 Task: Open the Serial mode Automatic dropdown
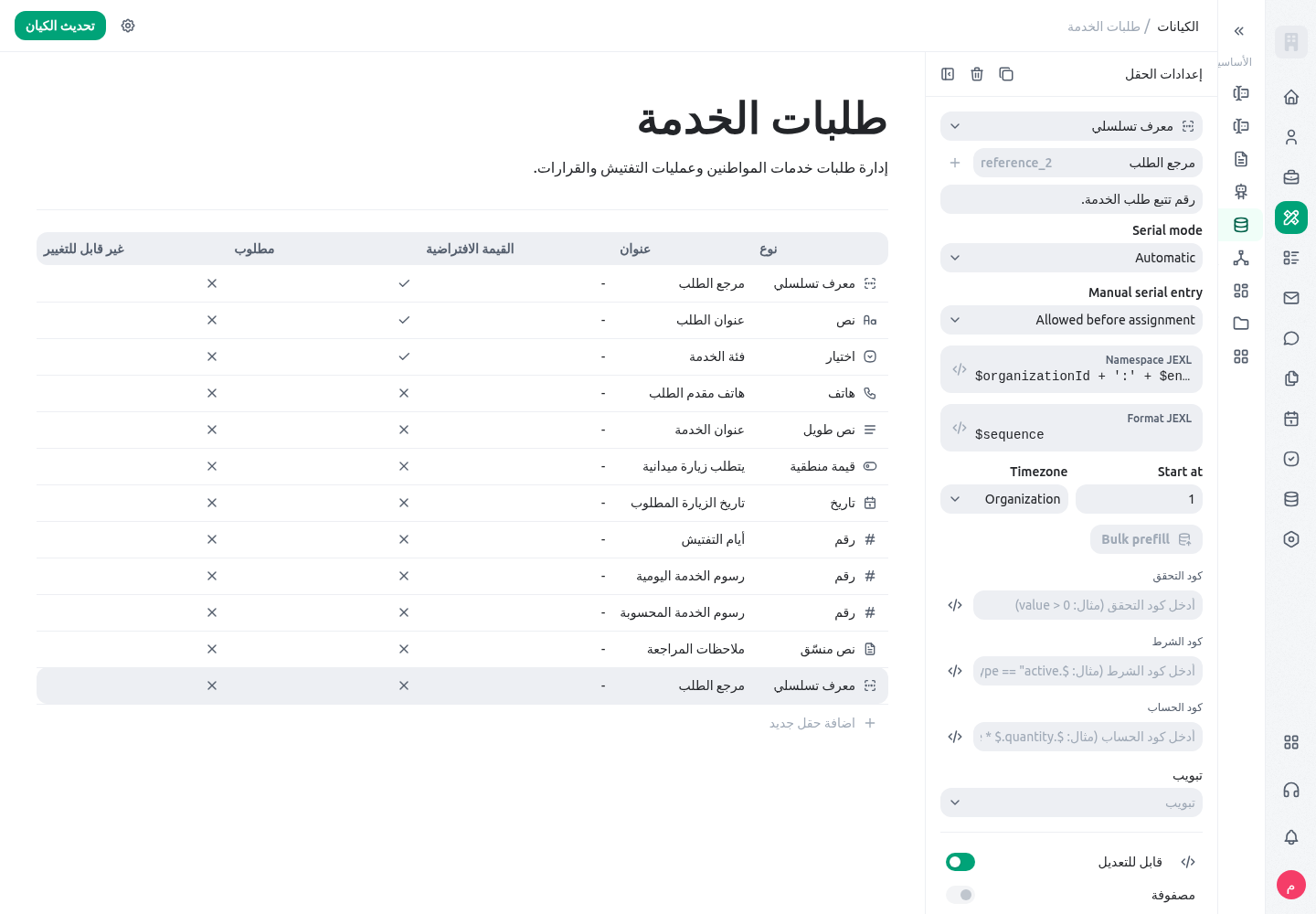point(1071,258)
